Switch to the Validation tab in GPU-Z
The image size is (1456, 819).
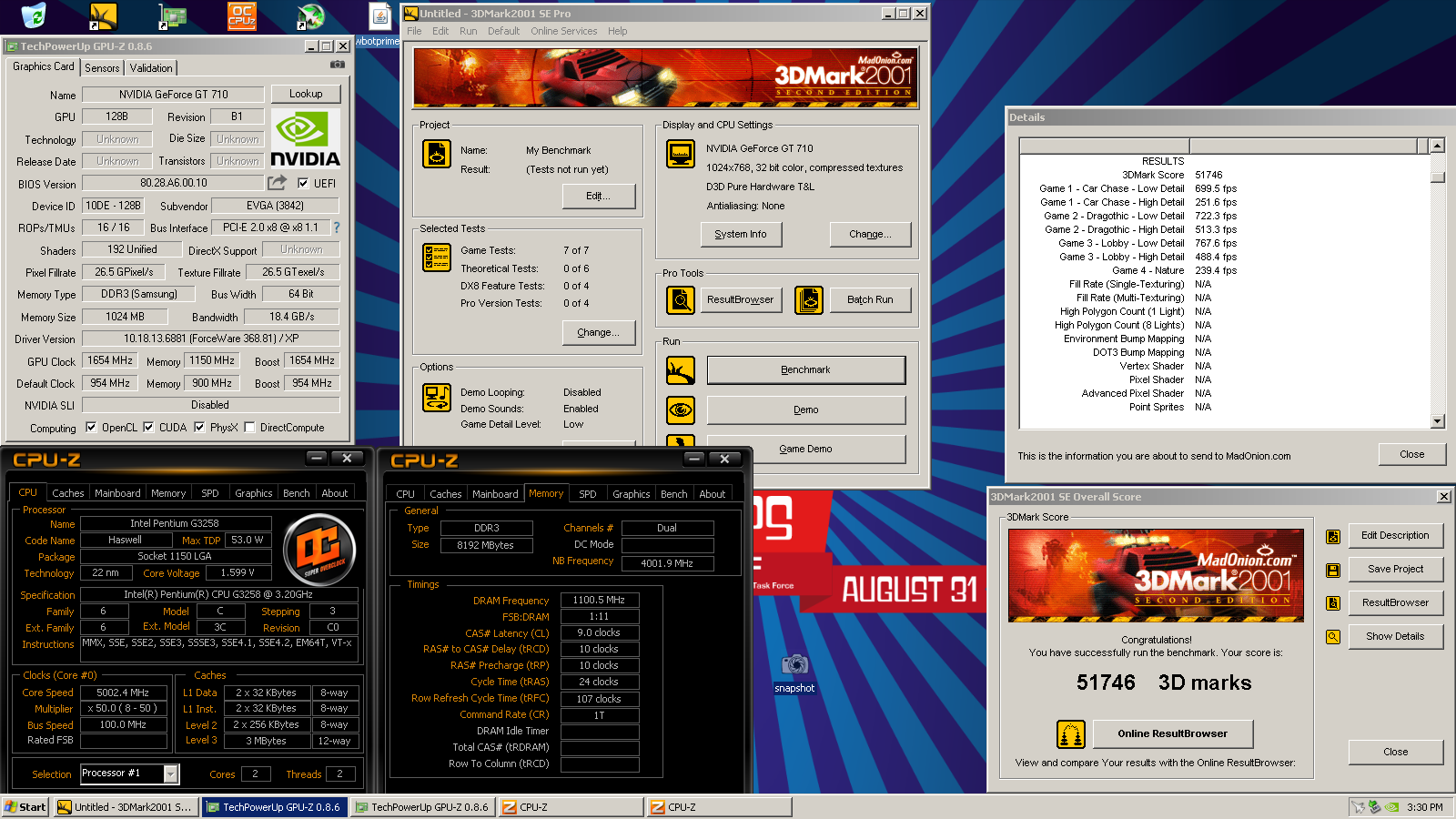(x=151, y=68)
